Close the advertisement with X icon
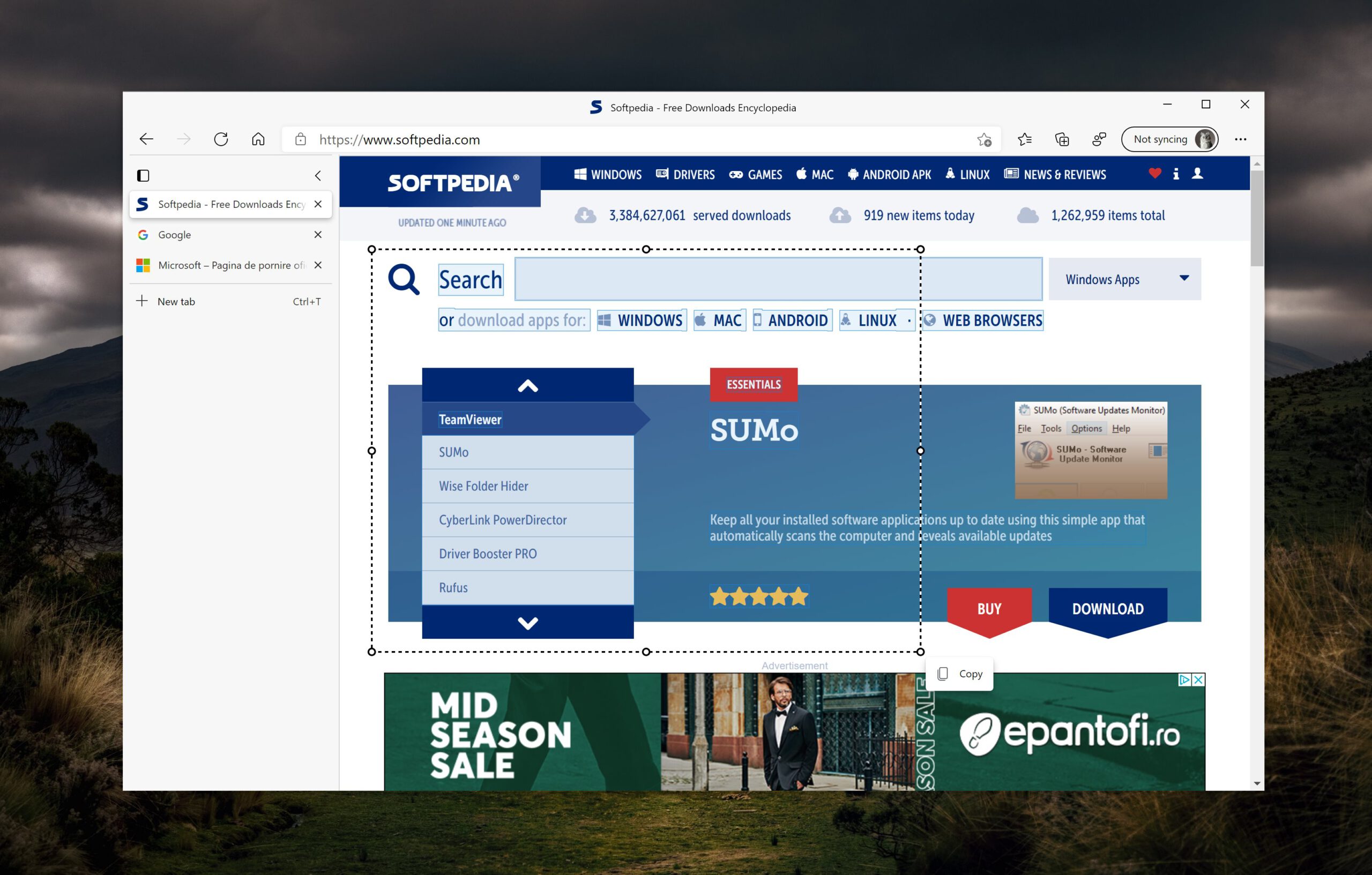The height and width of the screenshot is (875, 1372). (1198, 679)
